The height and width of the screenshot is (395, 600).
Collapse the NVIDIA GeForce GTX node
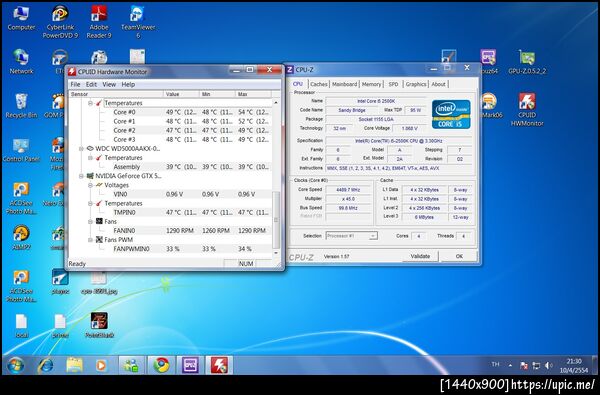[82, 176]
